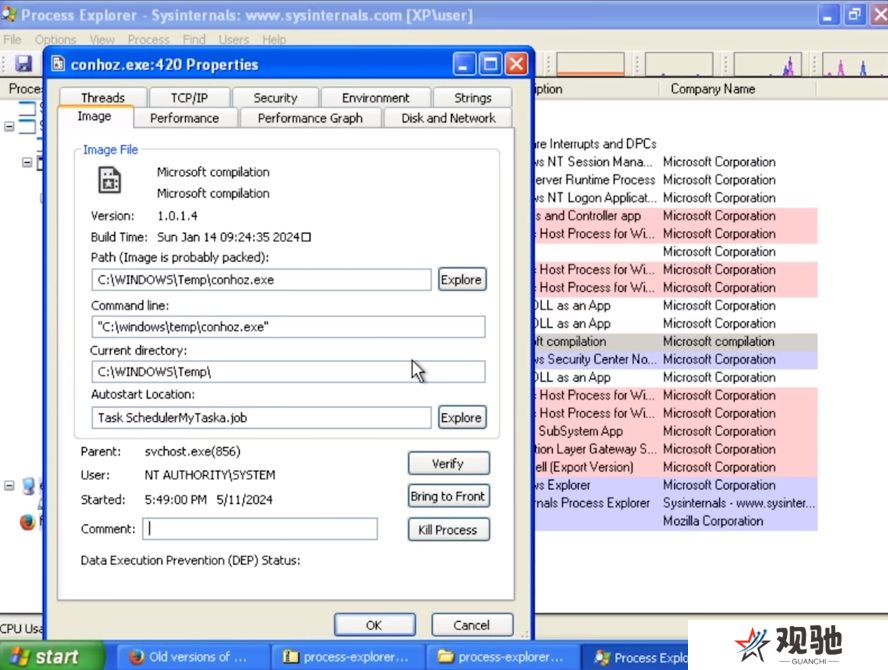Collapse the second-level tree node in process list
Screen dimensions: 888x670
click(x=27, y=163)
